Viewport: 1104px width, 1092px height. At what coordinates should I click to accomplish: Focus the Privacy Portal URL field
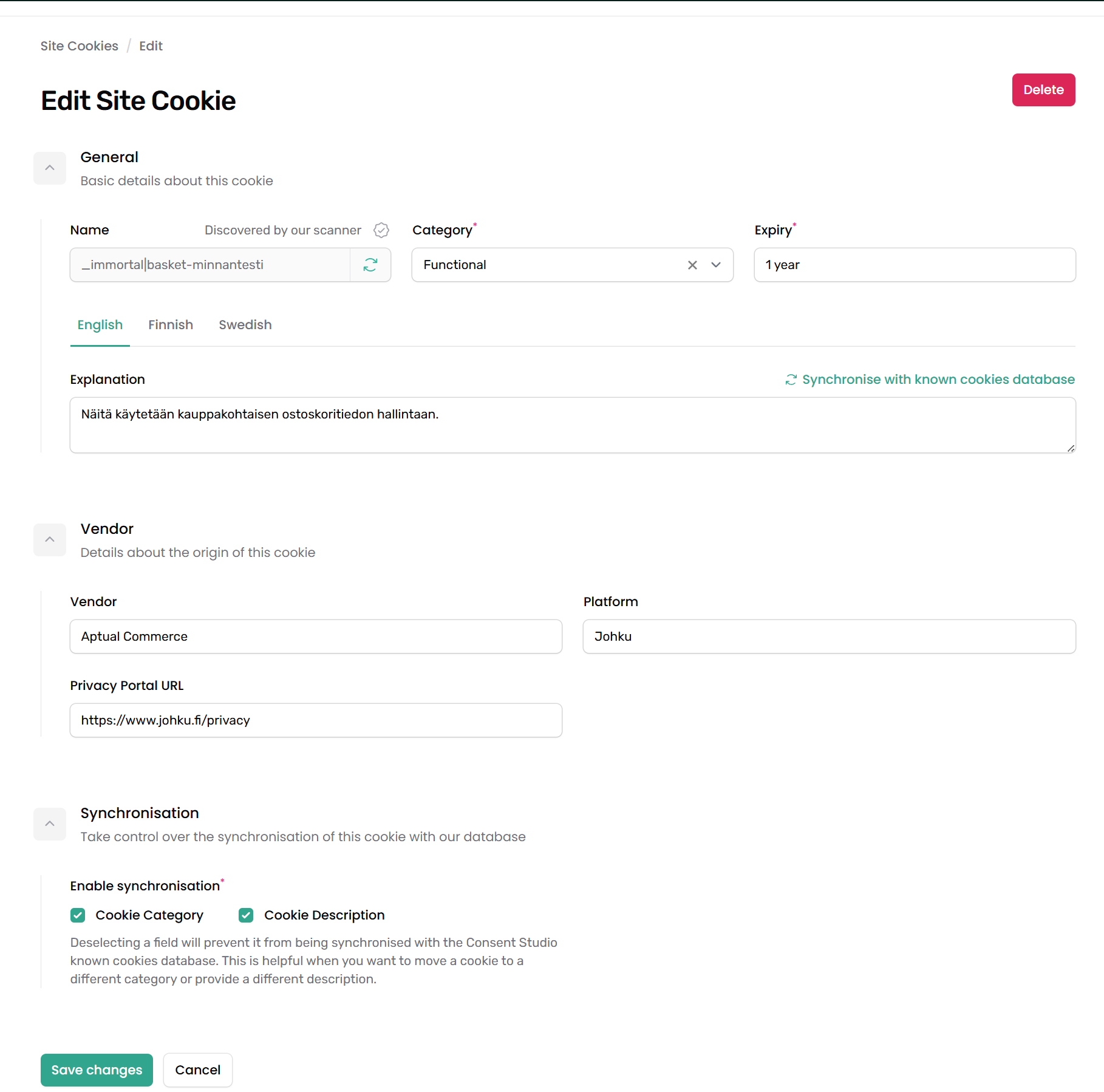[316, 720]
